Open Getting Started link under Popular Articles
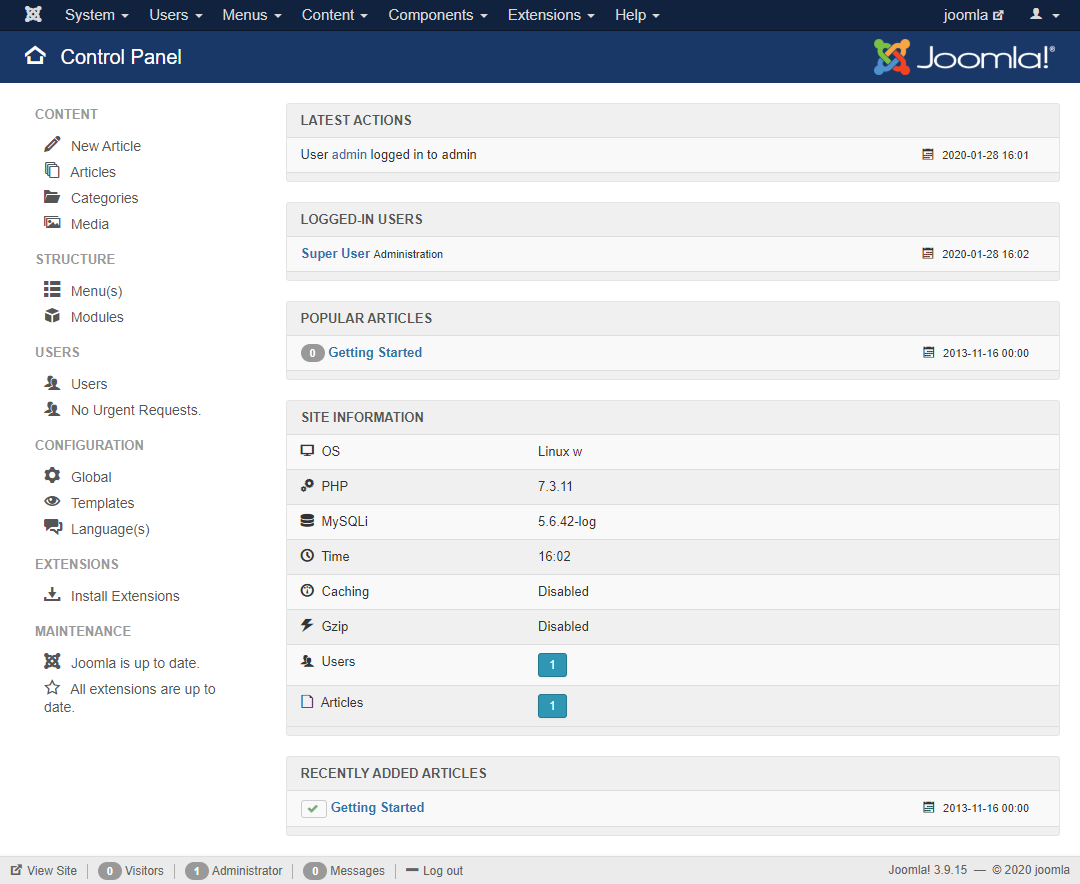The image size is (1080, 884). (375, 353)
